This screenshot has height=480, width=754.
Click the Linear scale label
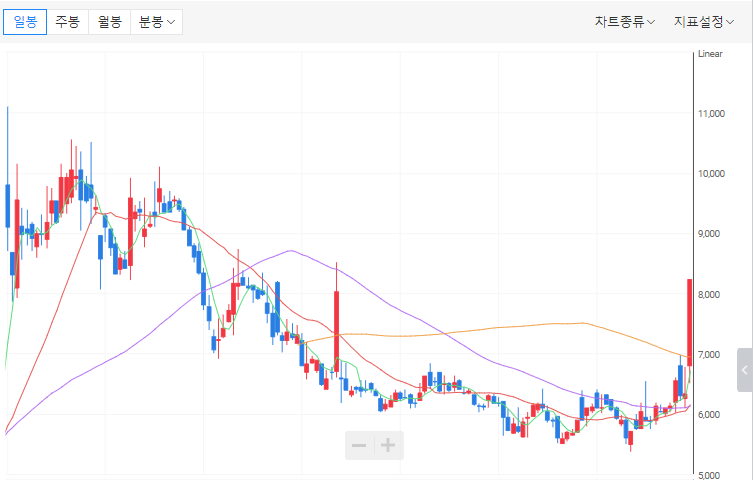point(710,54)
